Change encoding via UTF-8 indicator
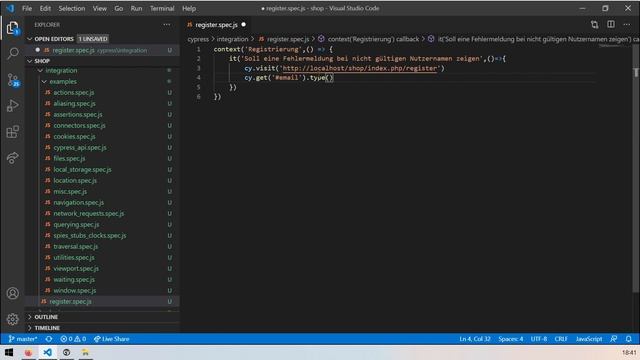Image resolution: width=640 pixels, height=360 pixels. (539, 339)
